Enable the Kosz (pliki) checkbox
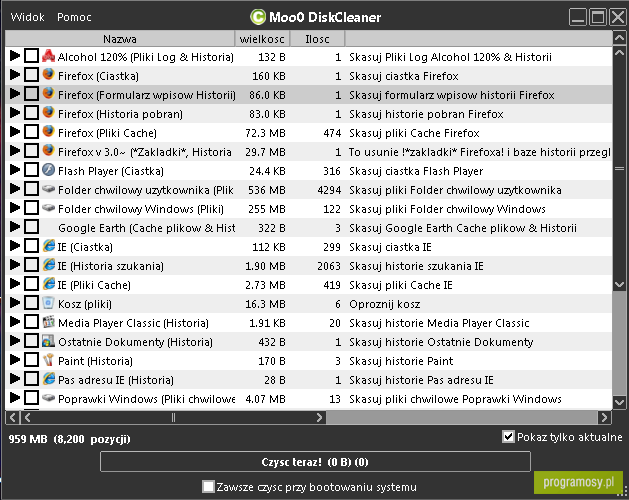 pyautogui.click(x=31, y=303)
